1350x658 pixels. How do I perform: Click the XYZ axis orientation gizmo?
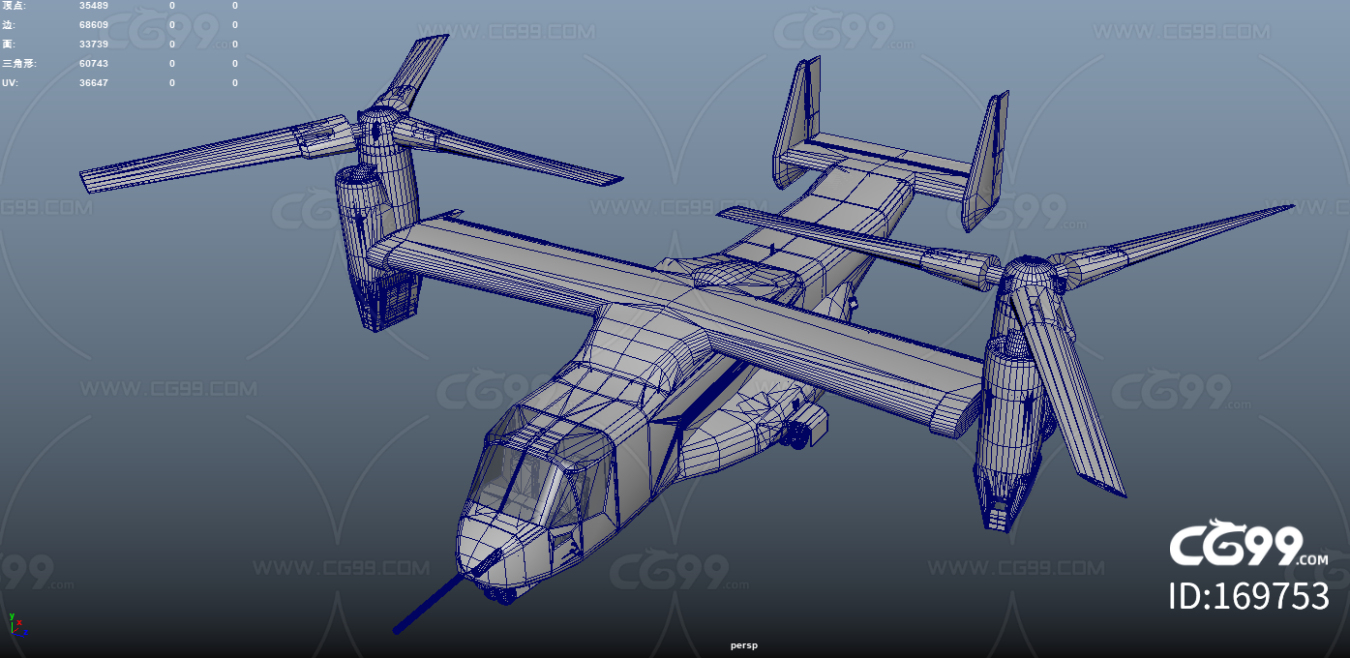click(16, 624)
